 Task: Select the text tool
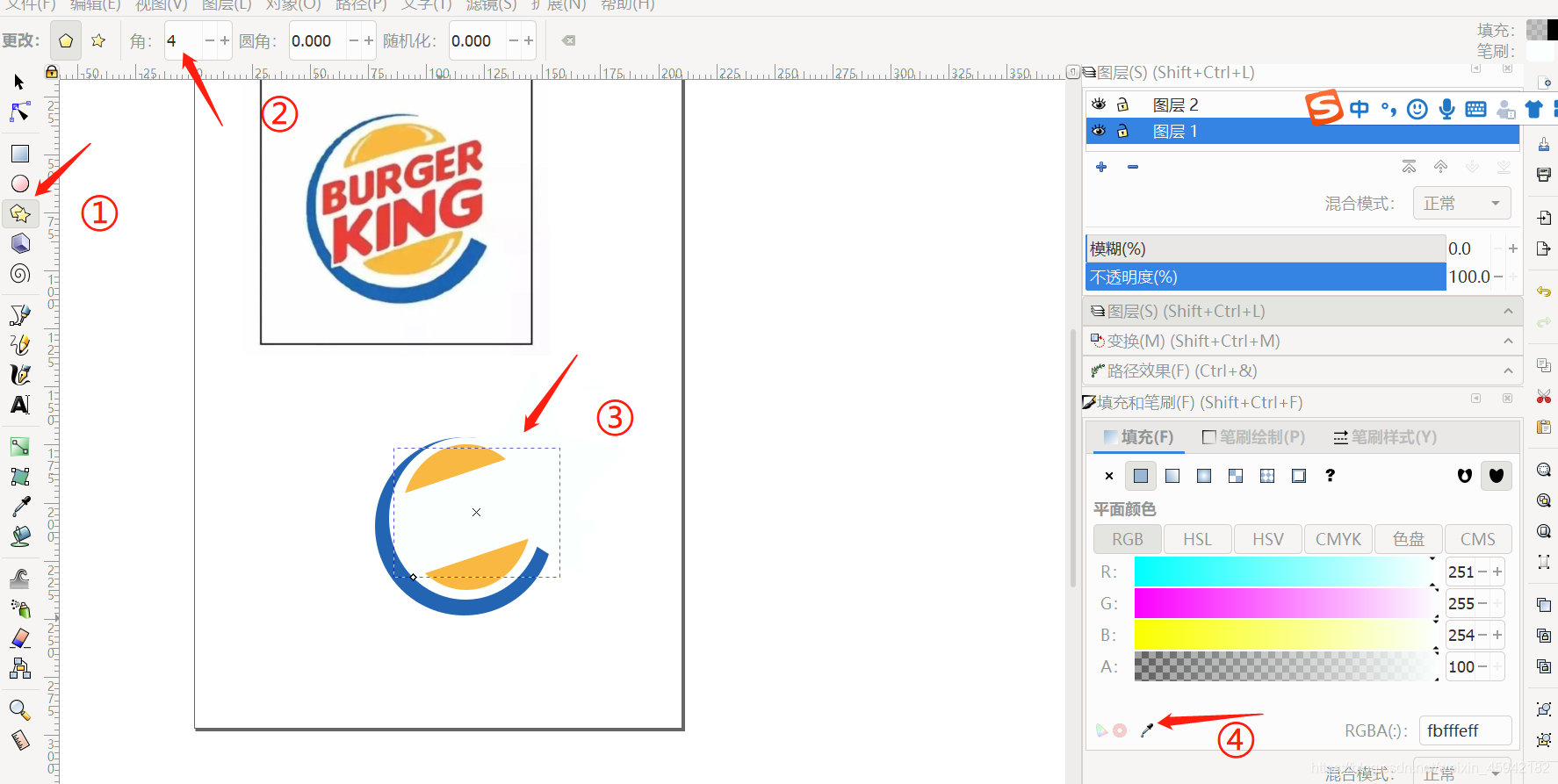click(x=19, y=405)
